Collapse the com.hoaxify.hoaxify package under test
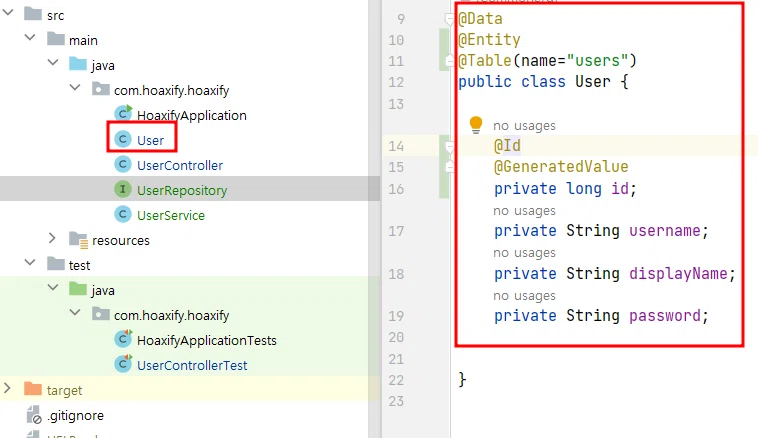This screenshot has width=758, height=438. coord(75,313)
